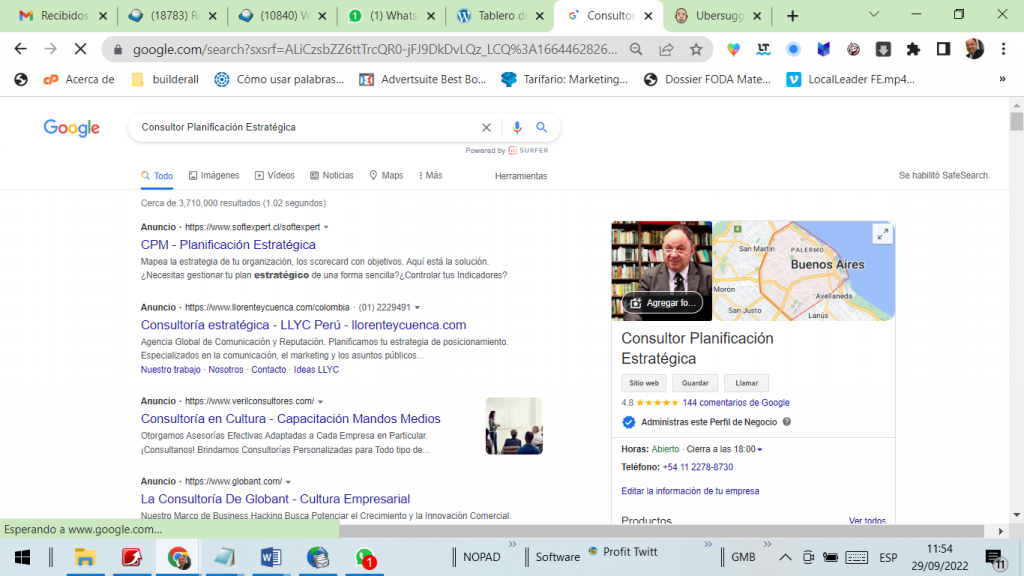Click Editar la información de tu empresa
Viewport: 1024px width, 576px height.
pyautogui.click(x=690, y=491)
